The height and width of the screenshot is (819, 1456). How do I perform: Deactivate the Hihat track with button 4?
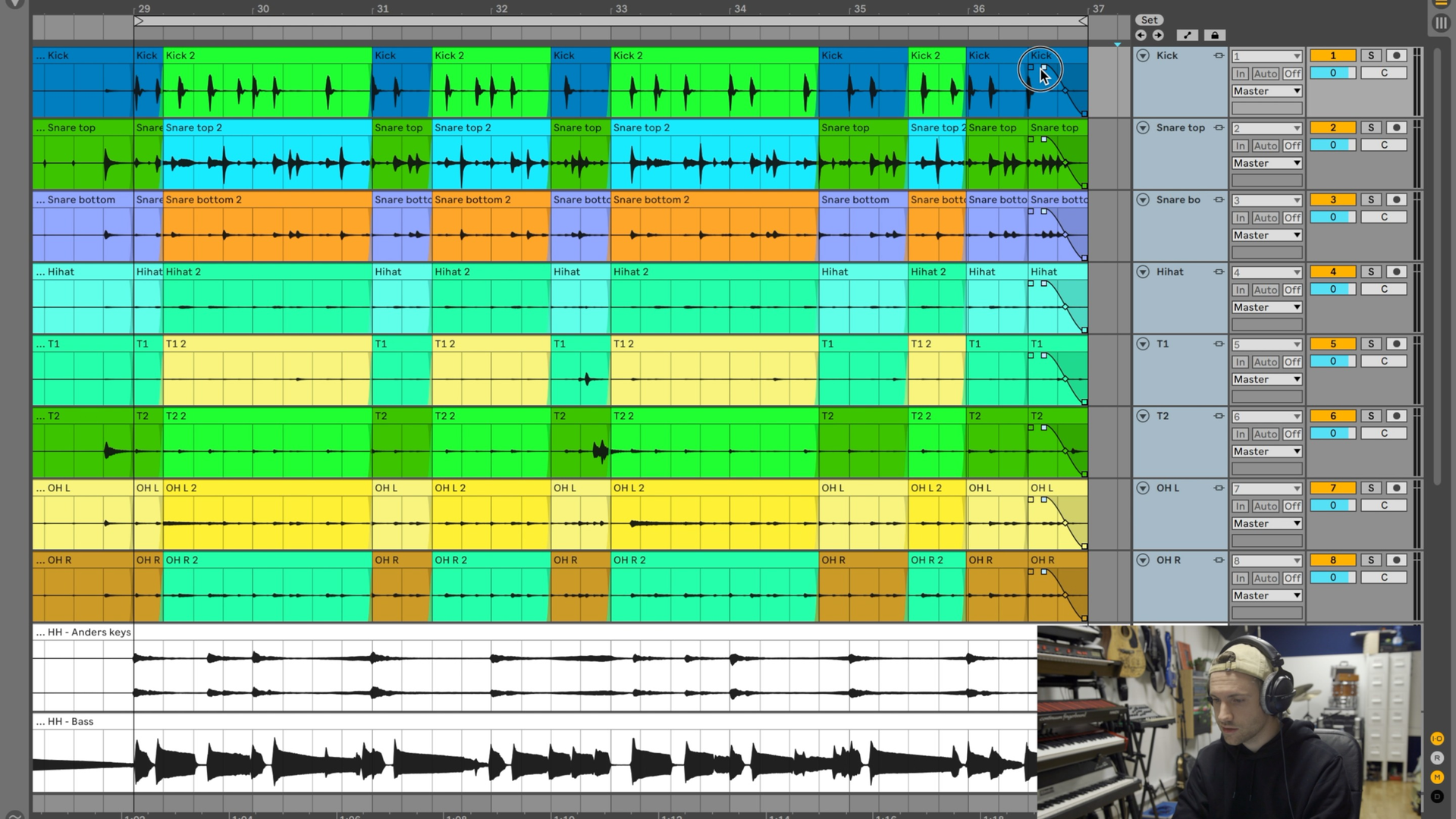tap(1332, 271)
